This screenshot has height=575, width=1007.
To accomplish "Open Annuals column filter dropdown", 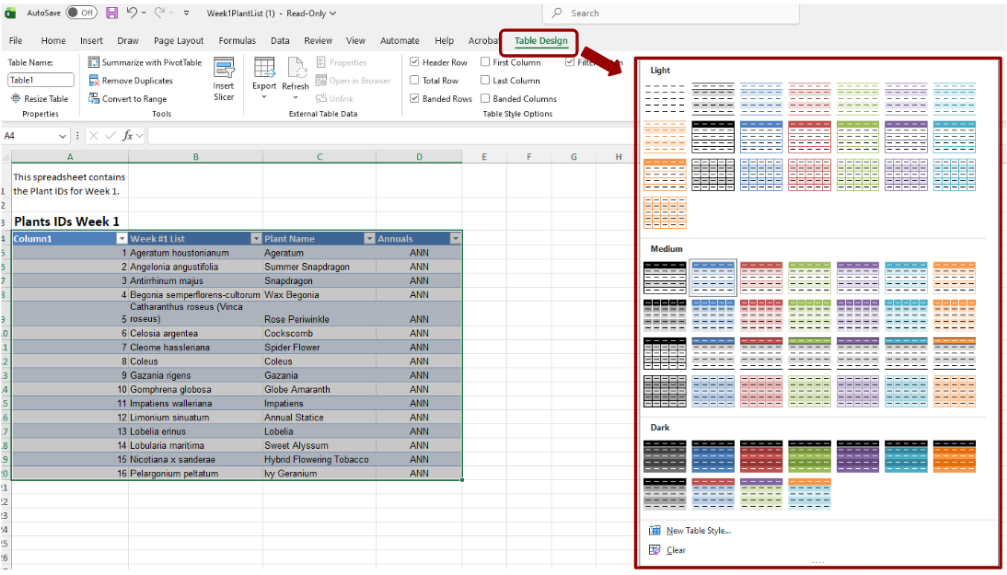I will pyautogui.click(x=455, y=238).
